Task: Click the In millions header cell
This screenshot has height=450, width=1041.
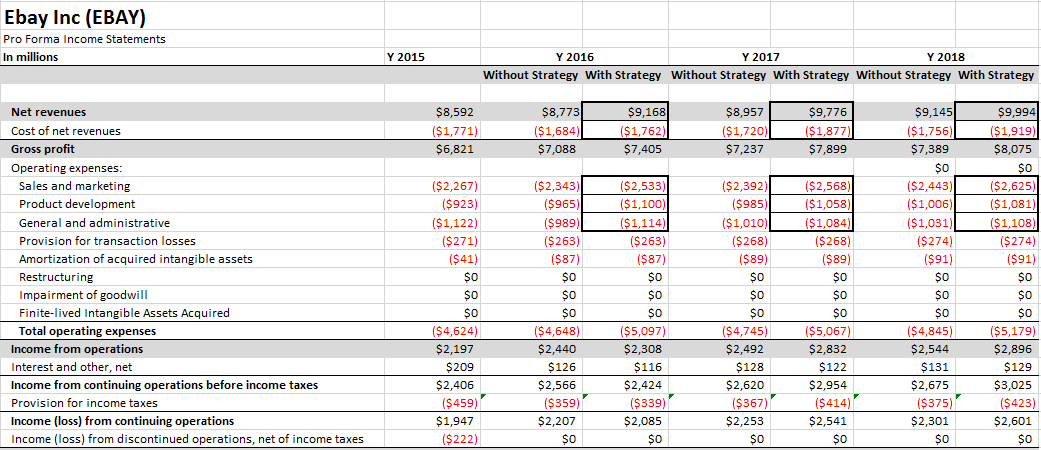Action: click(31, 57)
